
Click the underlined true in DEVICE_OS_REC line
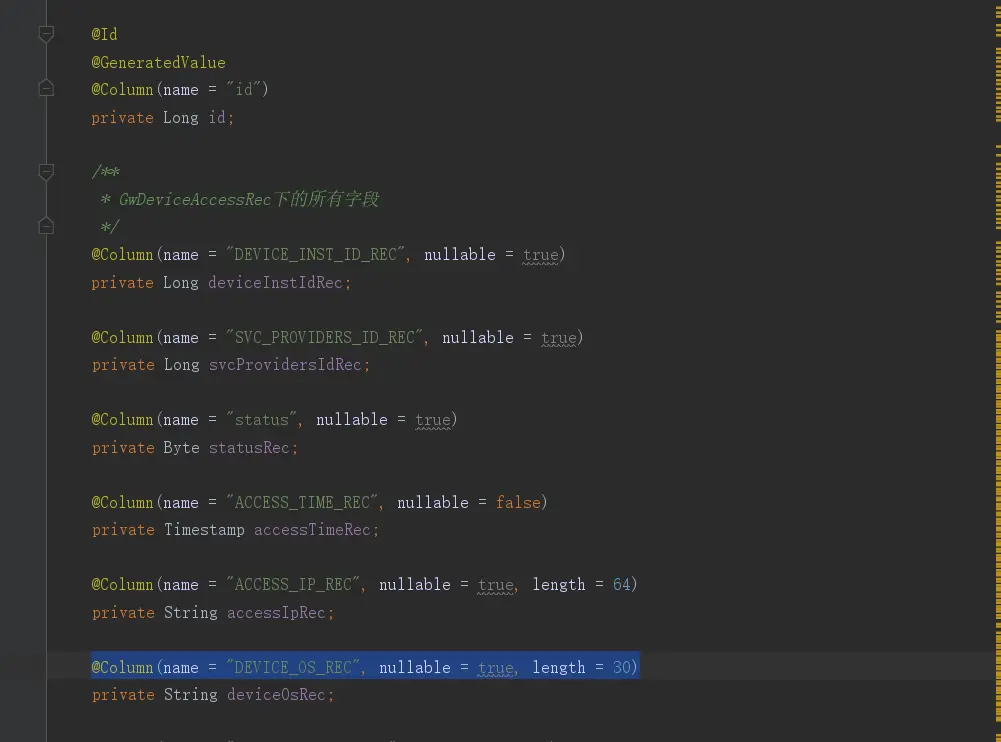[x=495, y=668]
